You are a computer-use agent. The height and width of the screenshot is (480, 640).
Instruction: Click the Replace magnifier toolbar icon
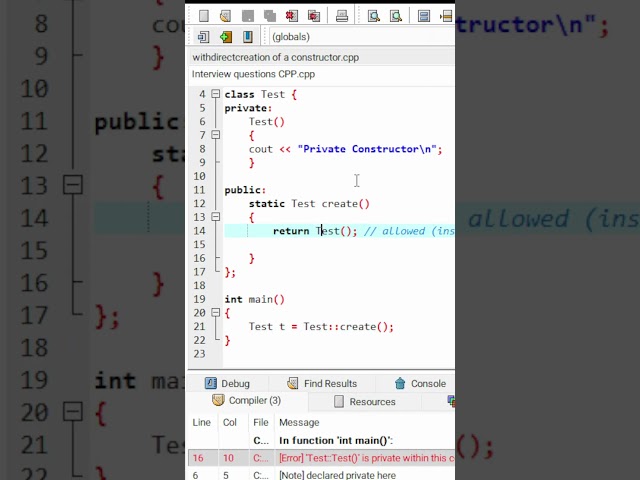396,16
